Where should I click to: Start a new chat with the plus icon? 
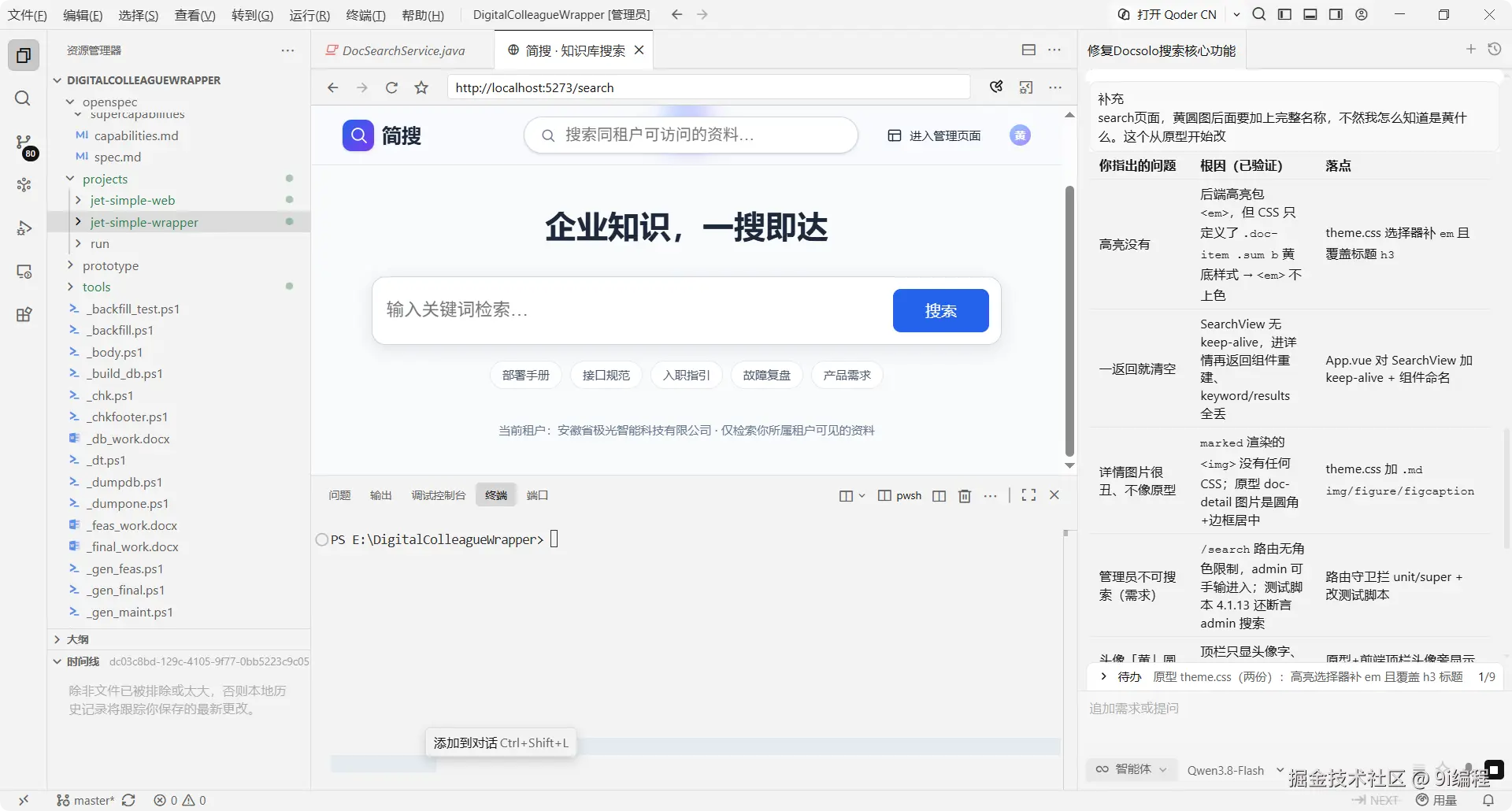click(x=1470, y=49)
